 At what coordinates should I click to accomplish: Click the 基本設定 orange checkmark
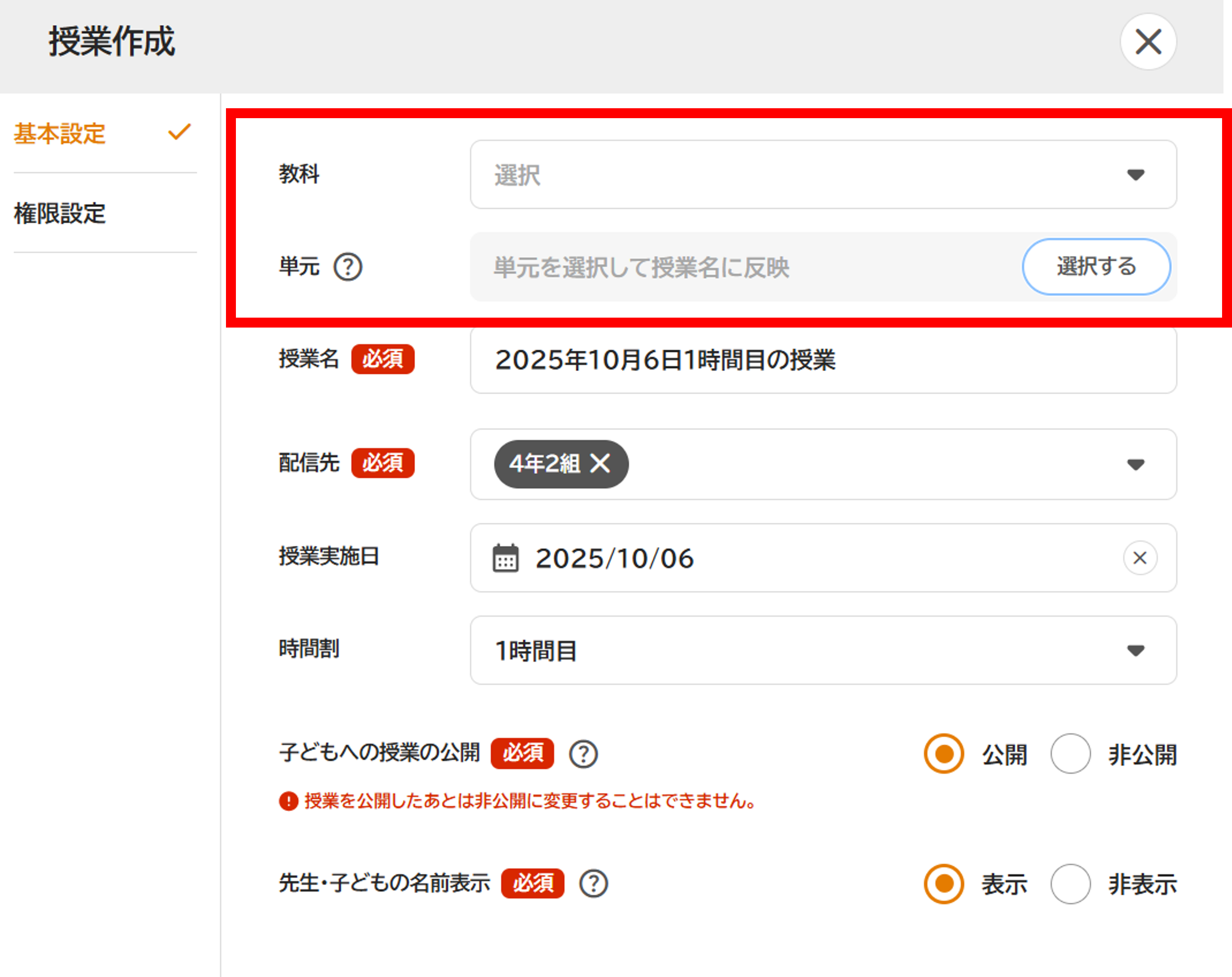coord(179,132)
